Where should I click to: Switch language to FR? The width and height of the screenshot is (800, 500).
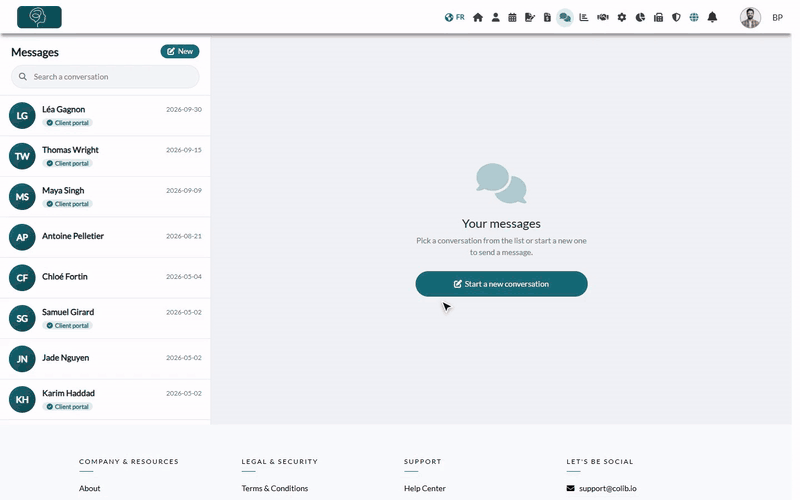(x=455, y=17)
